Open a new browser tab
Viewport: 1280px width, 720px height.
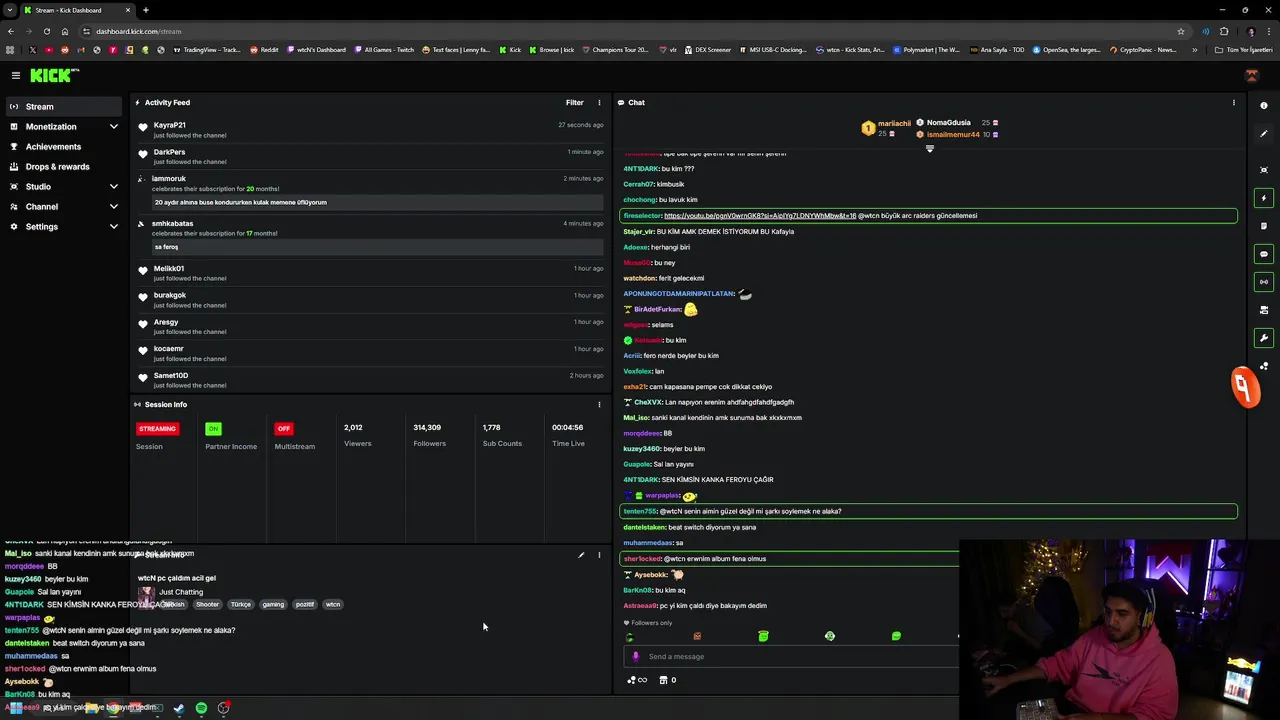point(146,10)
